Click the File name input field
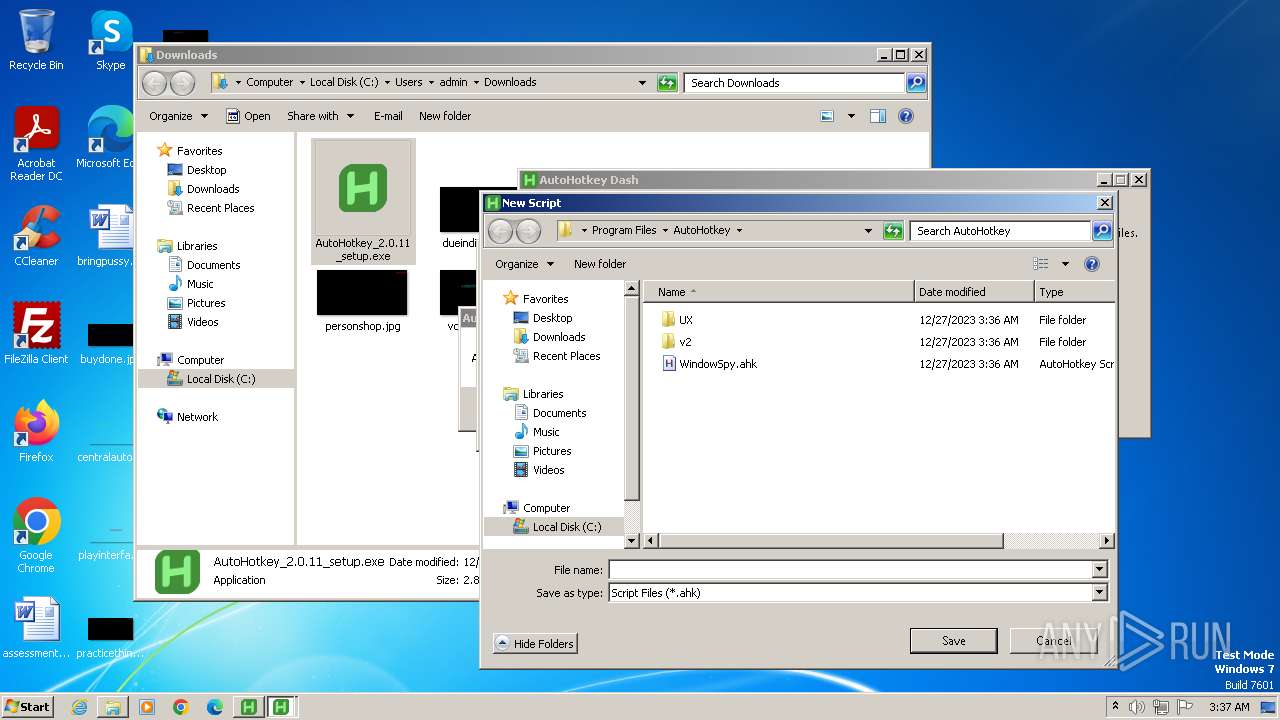This screenshot has height=720, width=1280. coord(849,569)
